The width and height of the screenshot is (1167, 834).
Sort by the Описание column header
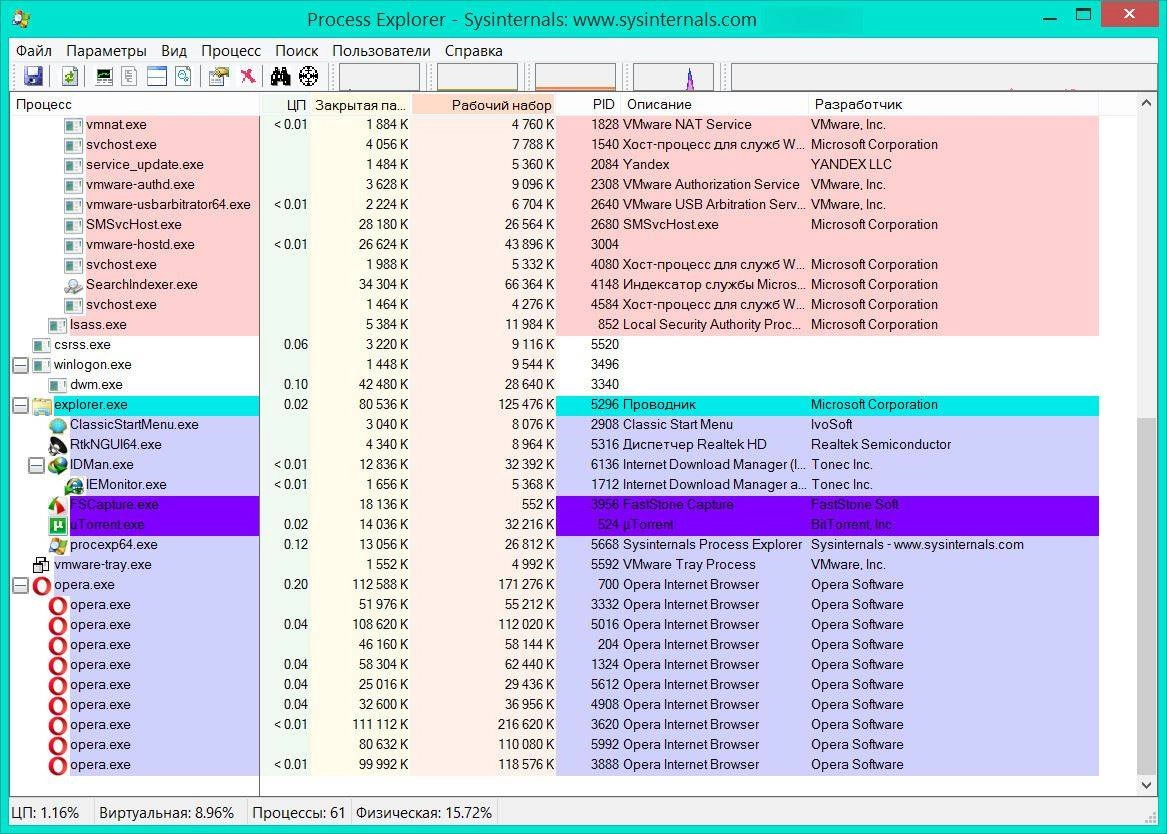click(715, 105)
